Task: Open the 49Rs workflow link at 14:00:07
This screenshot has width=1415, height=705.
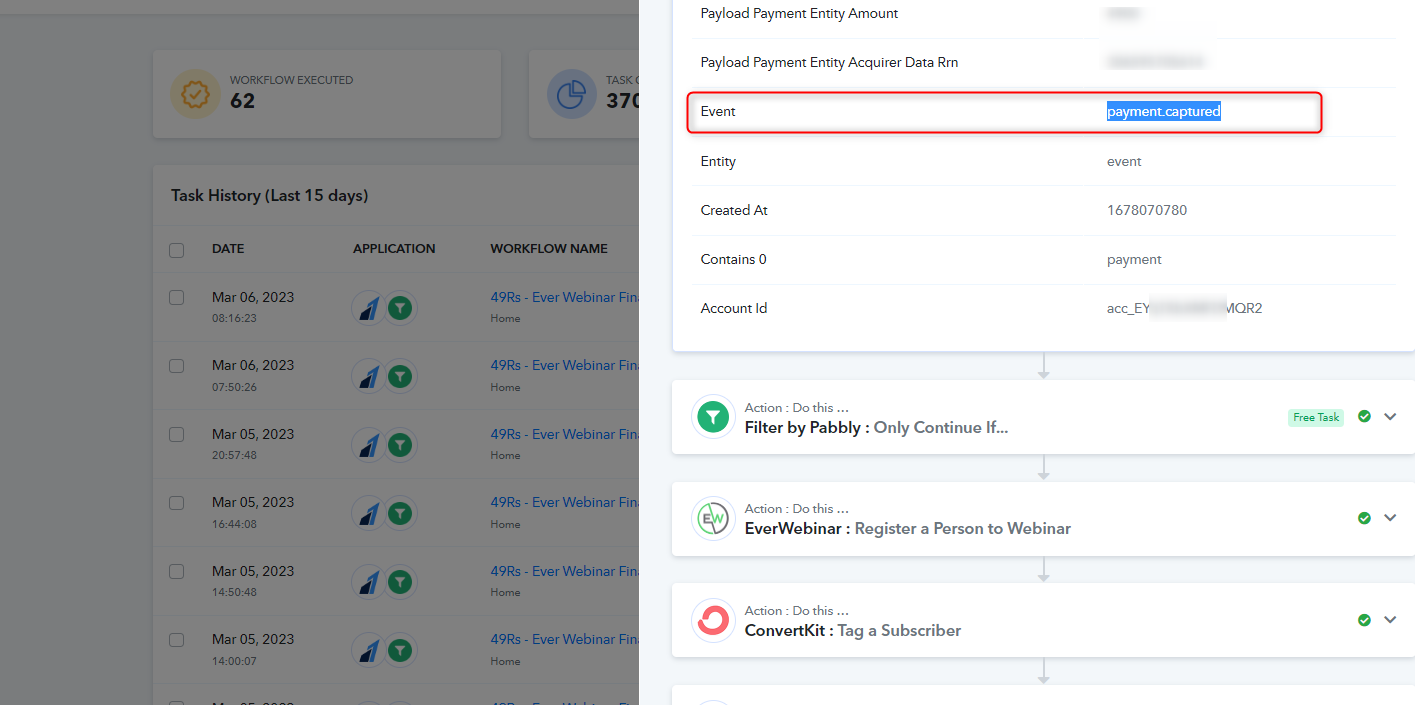Action: [565, 640]
